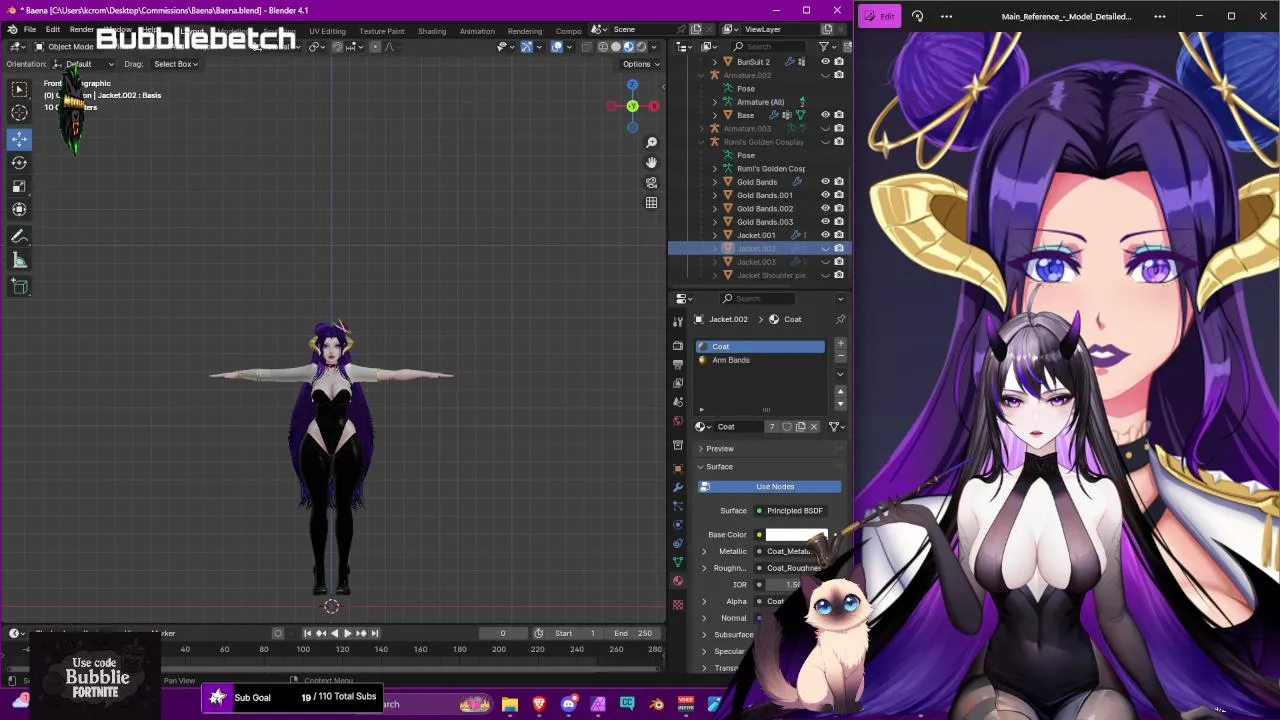Open the viewport Options dropdown

coord(641,64)
